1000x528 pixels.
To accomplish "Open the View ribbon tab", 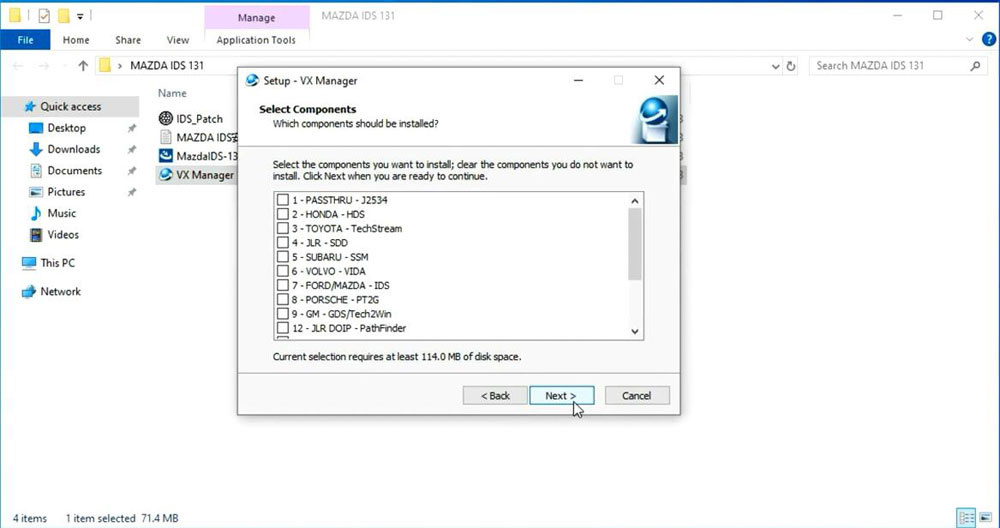I will tap(177, 40).
